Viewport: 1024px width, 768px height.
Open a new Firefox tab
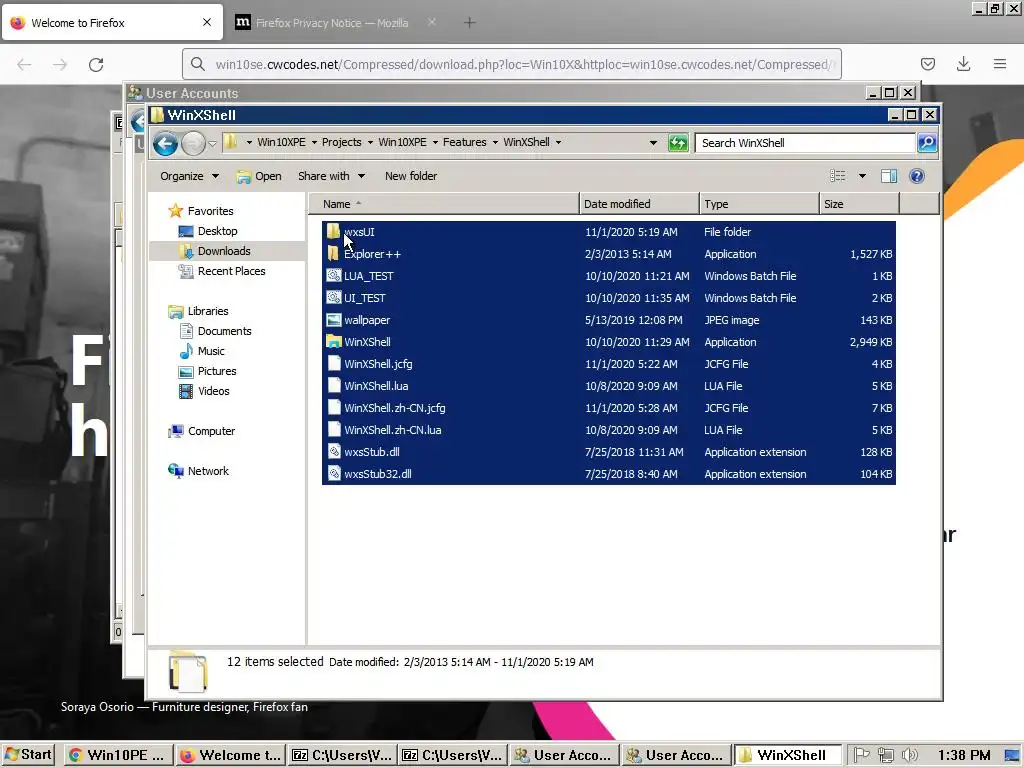(470, 23)
